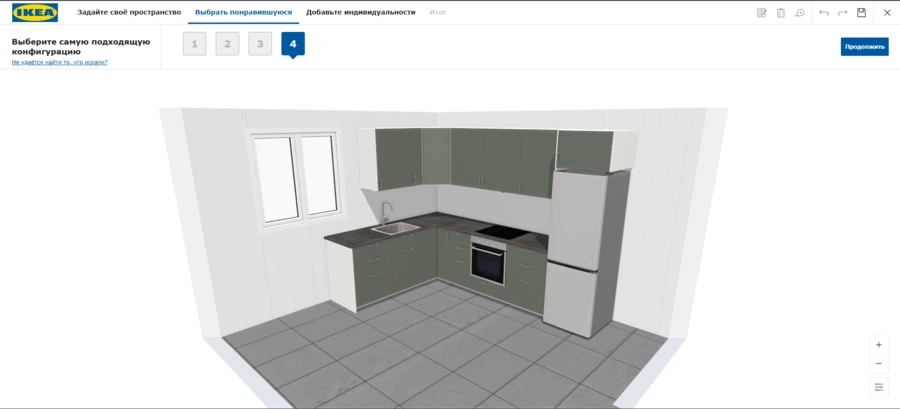The height and width of the screenshot is (409, 900).
Task: Choose configuration option 2
Action: pyautogui.click(x=227, y=44)
